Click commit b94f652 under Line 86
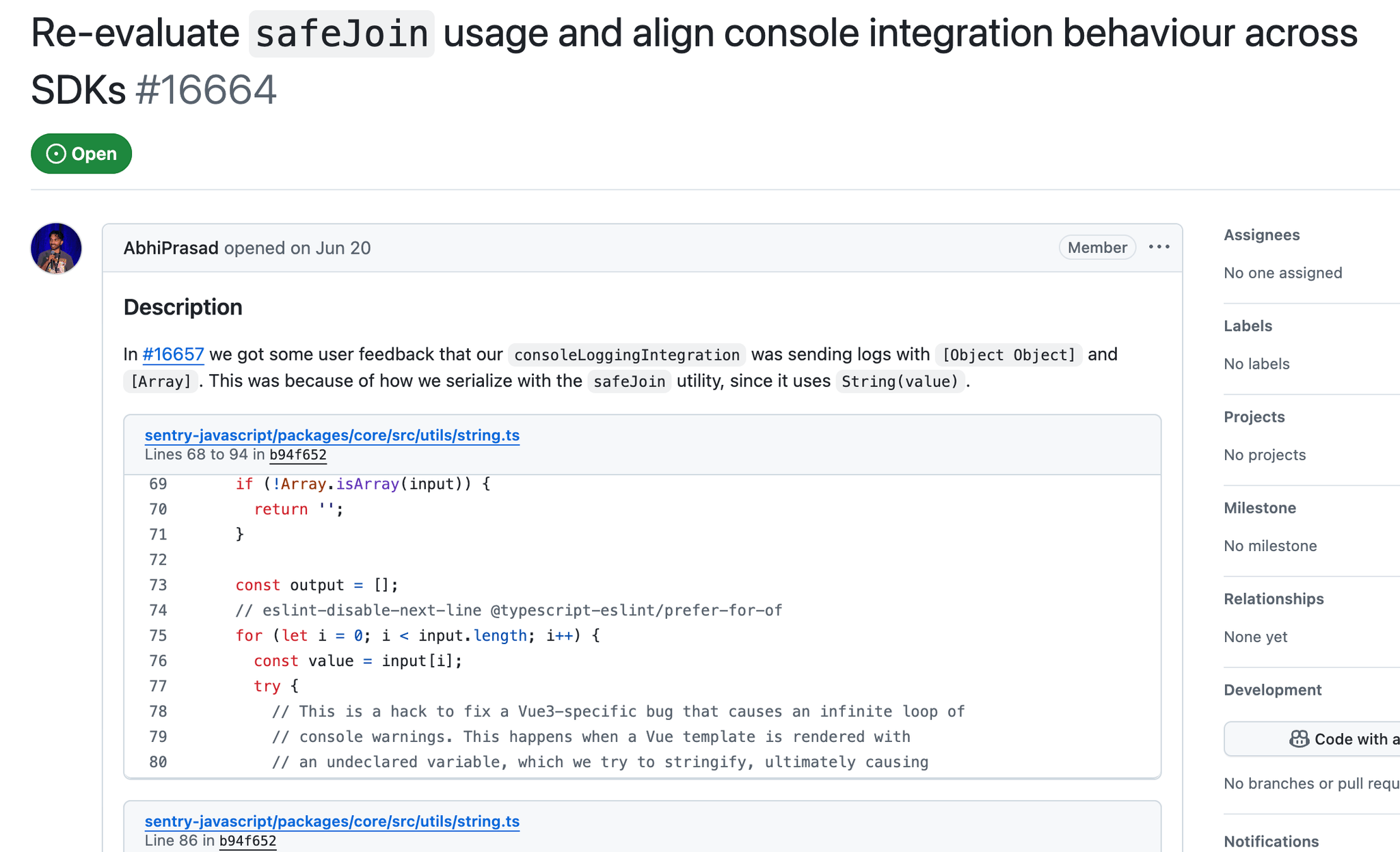 pos(247,841)
